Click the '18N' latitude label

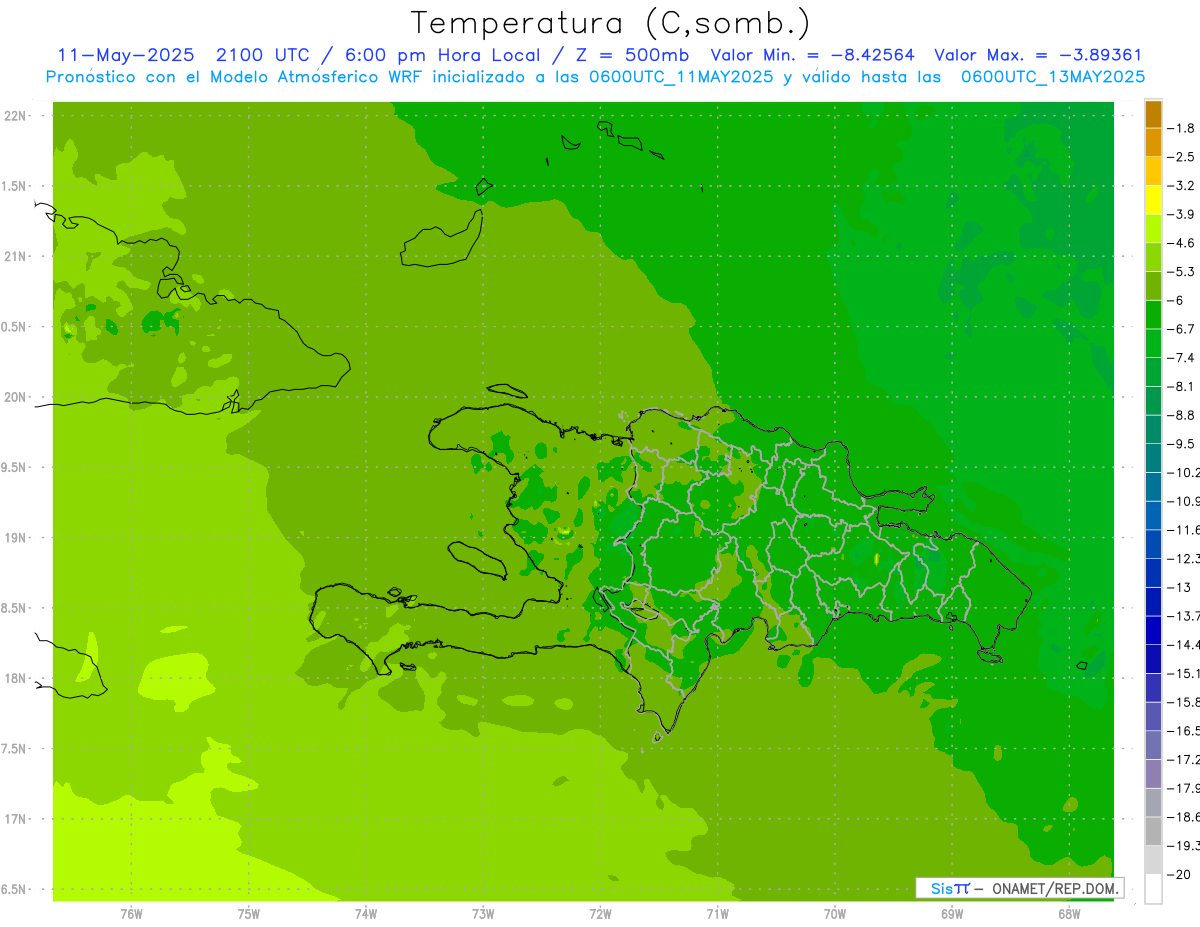click(15, 678)
